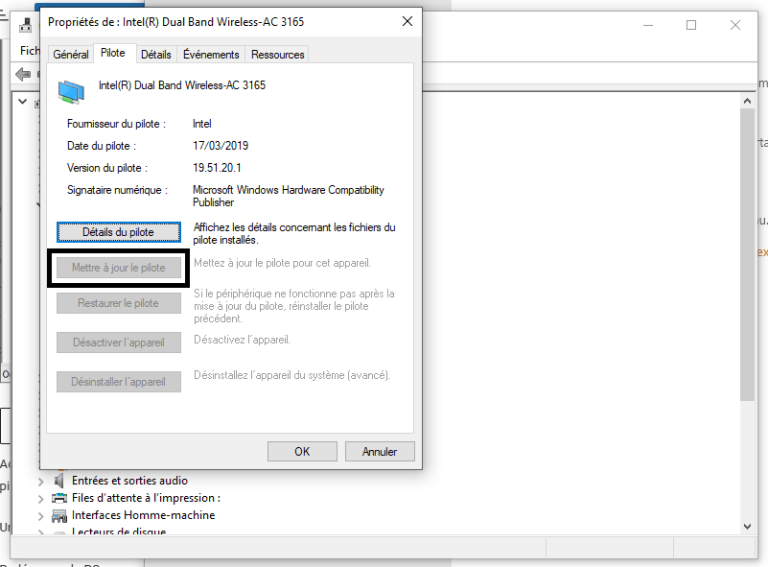Click the Intel provider value

click(x=202, y=124)
